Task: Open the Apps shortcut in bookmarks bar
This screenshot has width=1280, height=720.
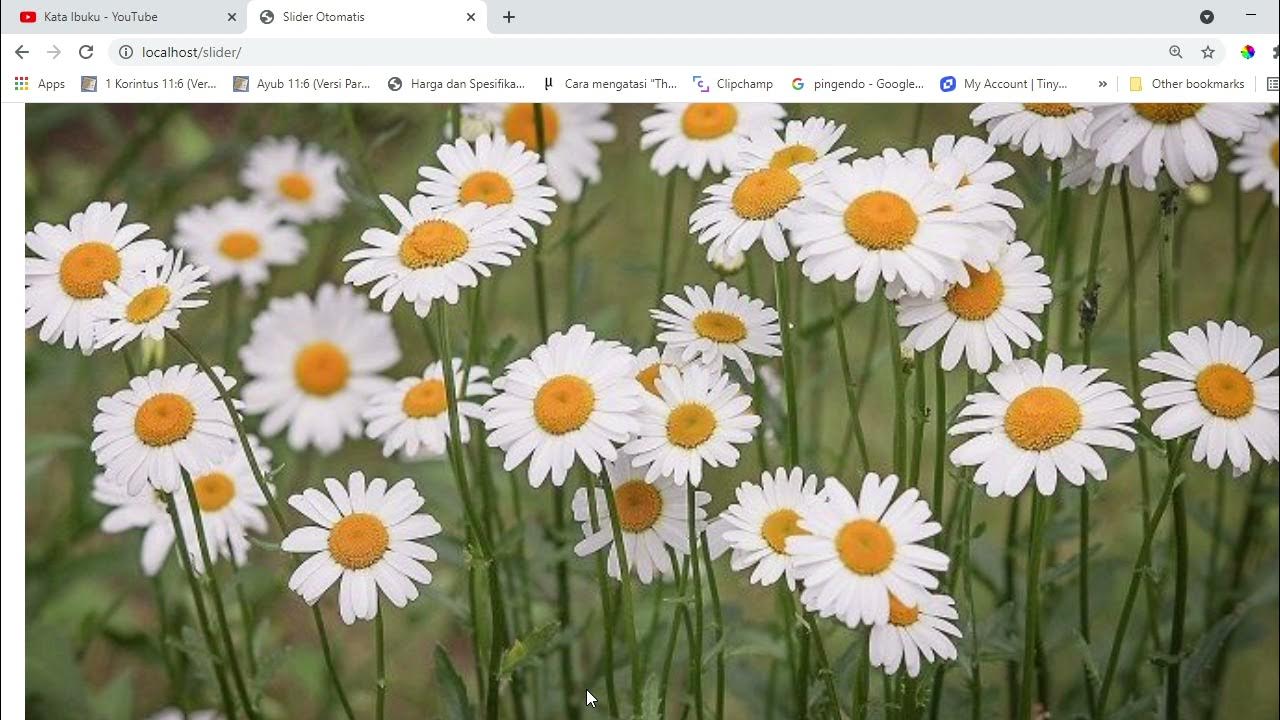Action: 40,84
